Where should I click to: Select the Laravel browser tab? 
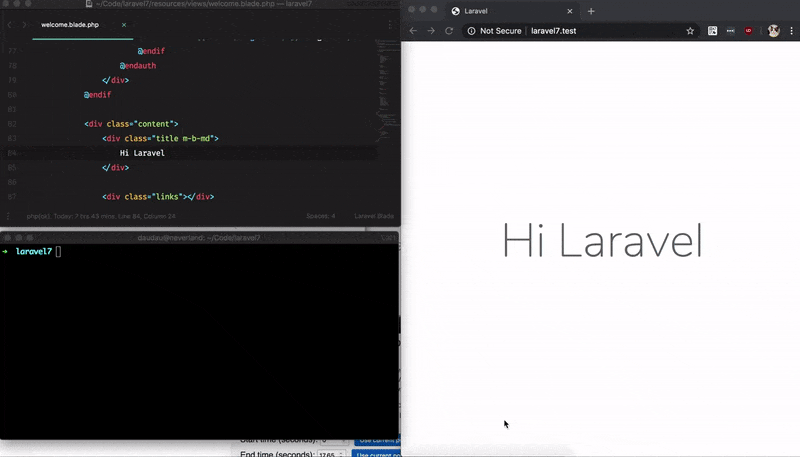pos(512,11)
